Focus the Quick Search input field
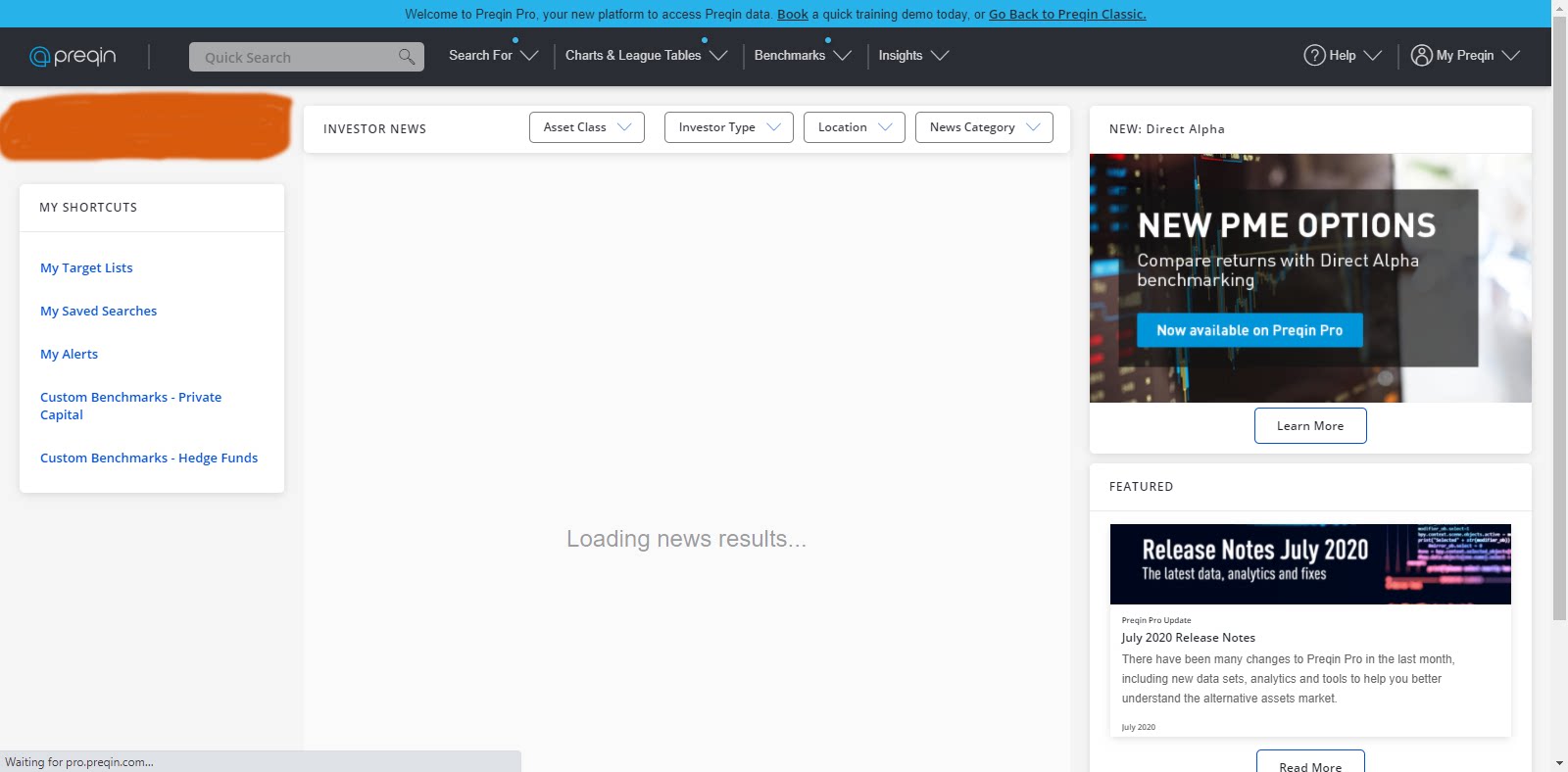Viewport: 1568px width, 772px height. point(307,57)
